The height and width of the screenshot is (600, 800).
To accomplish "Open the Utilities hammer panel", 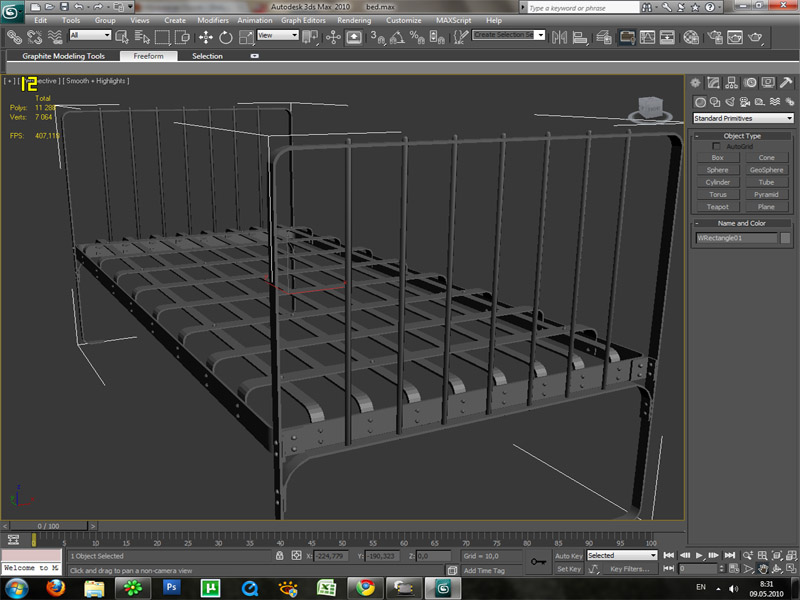I will (786, 83).
